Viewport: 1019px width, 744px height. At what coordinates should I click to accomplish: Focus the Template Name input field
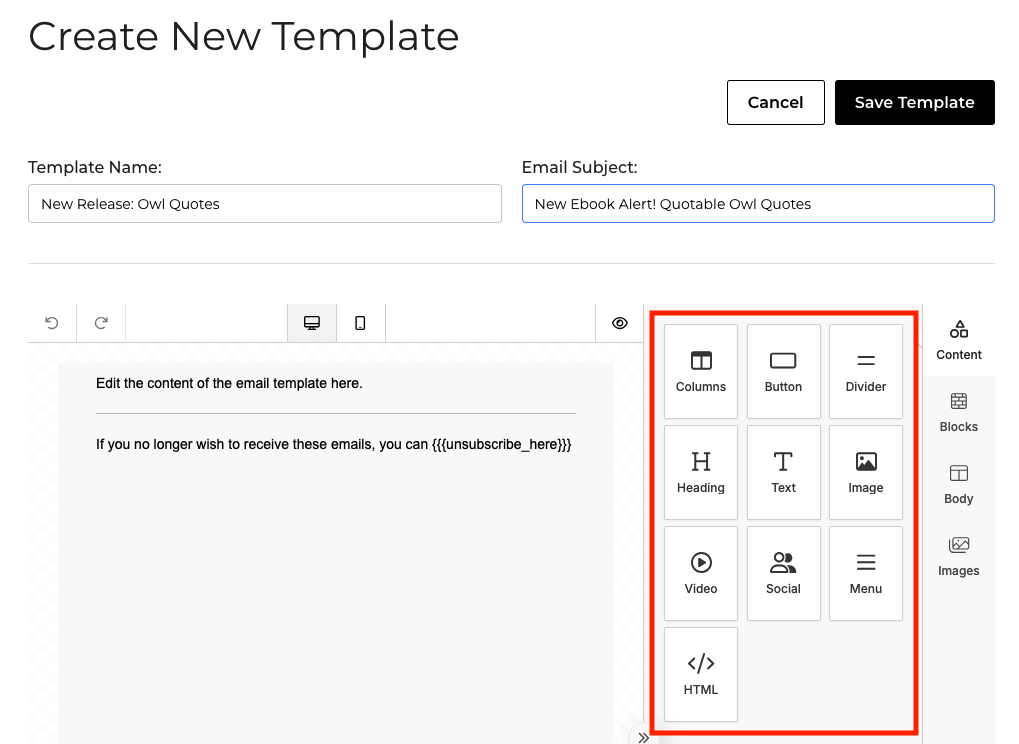(264, 203)
